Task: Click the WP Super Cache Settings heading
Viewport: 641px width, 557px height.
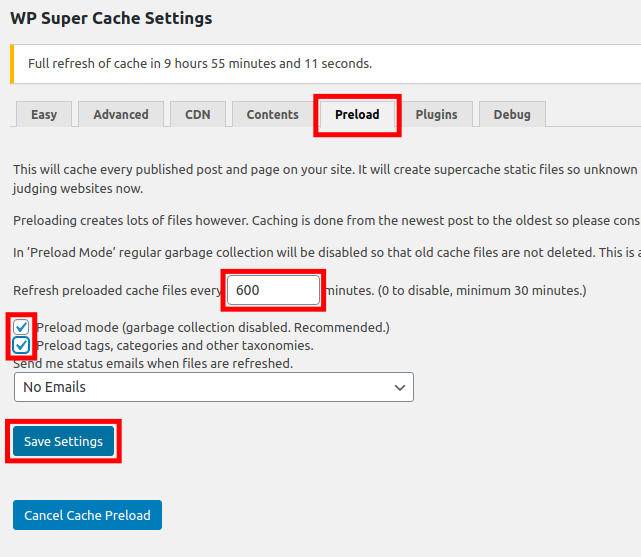Action: click(x=112, y=18)
